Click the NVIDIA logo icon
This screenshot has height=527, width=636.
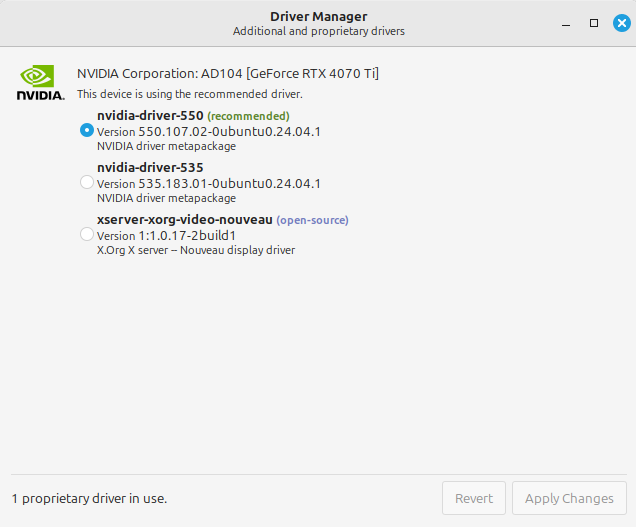tap(40, 83)
